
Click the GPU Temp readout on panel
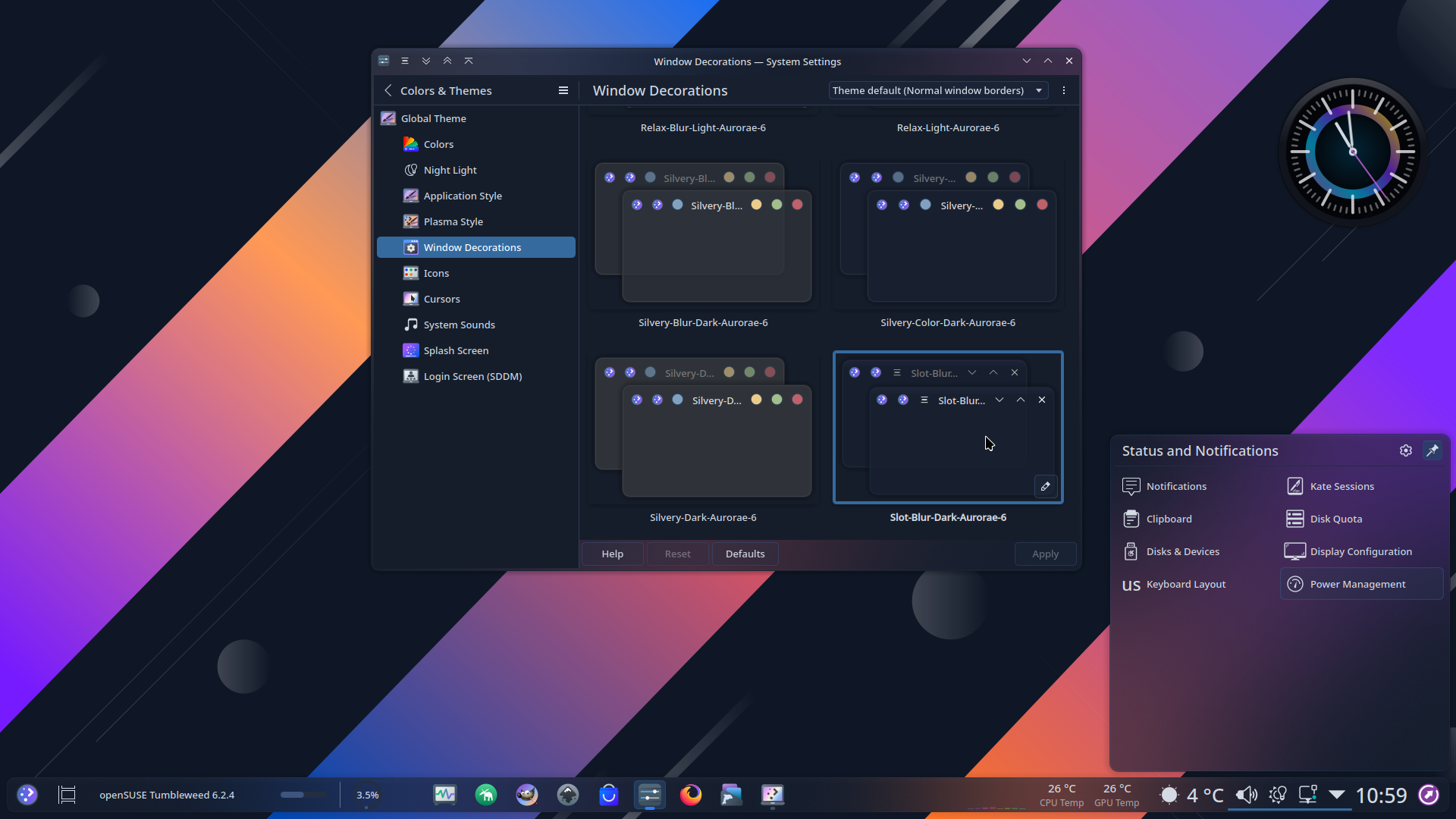[1117, 795]
